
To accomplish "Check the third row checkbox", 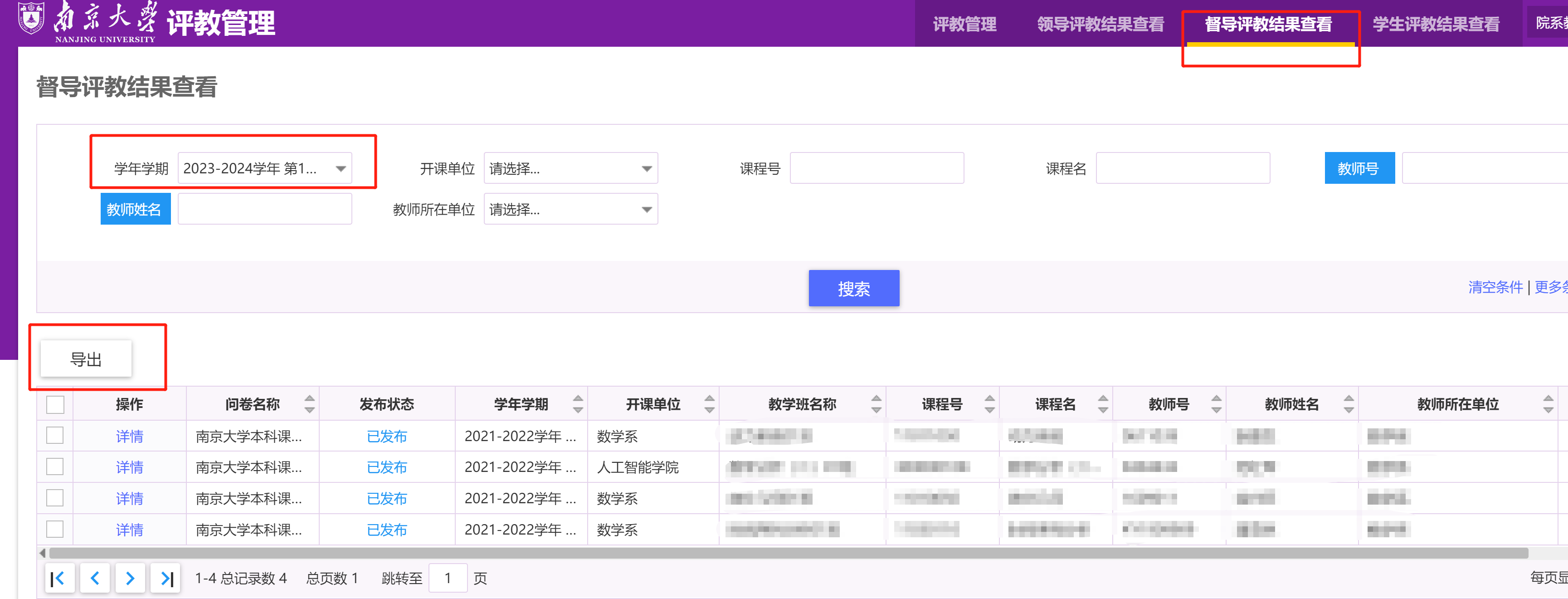I will pos(55,498).
